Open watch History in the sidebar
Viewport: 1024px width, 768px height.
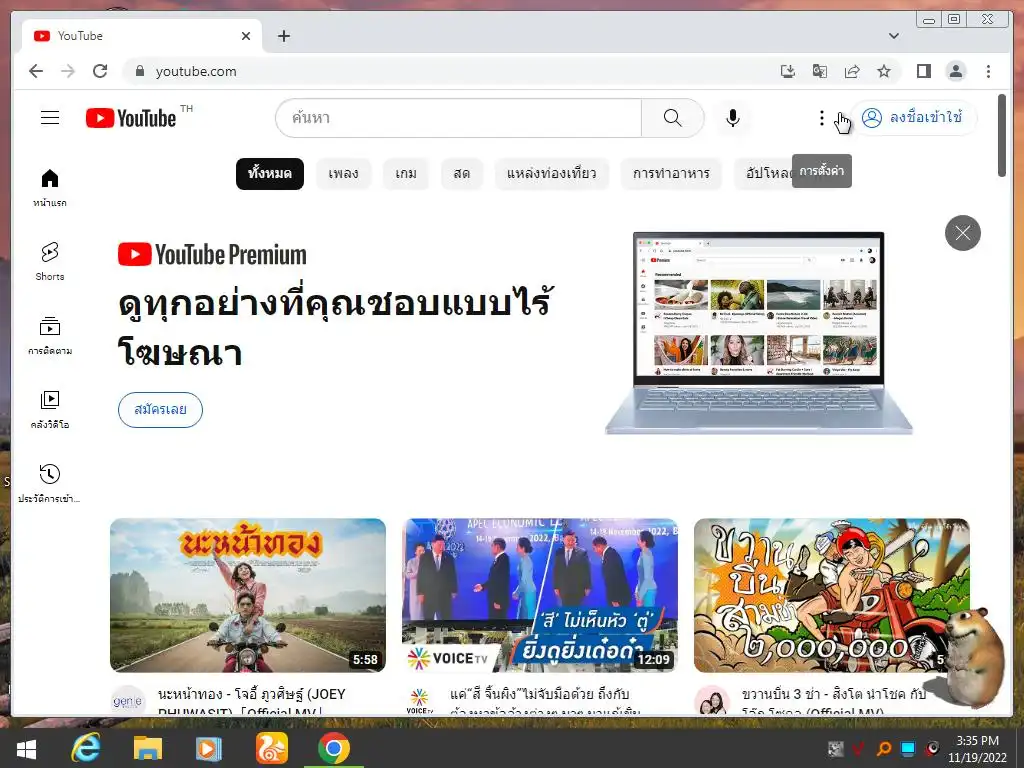click(50, 483)
